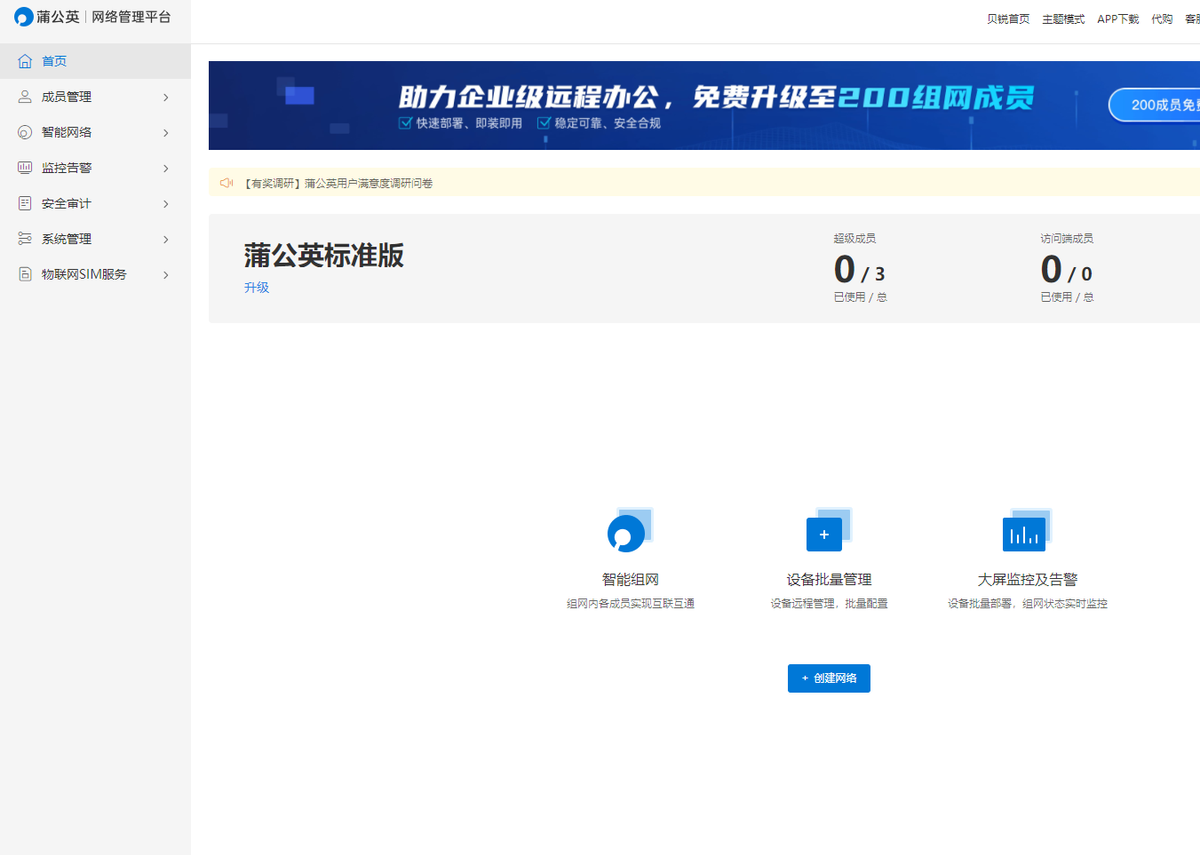Click 组网内各成员实现互联互通 description
This screenshot has height=855, width=1200.
point(630,604)
